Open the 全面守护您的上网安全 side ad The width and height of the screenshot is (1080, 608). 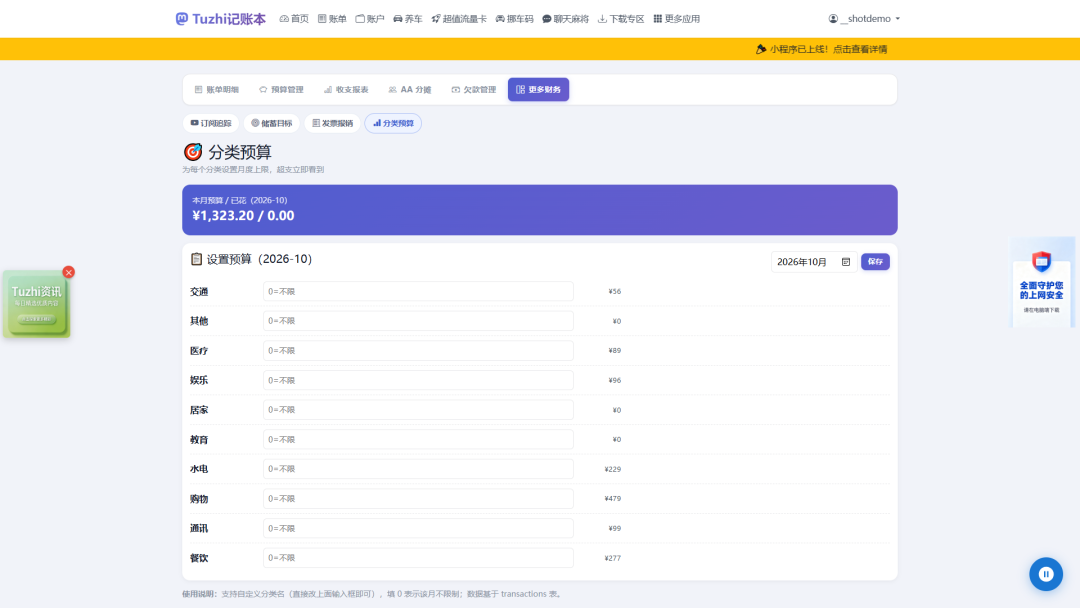1041,282
